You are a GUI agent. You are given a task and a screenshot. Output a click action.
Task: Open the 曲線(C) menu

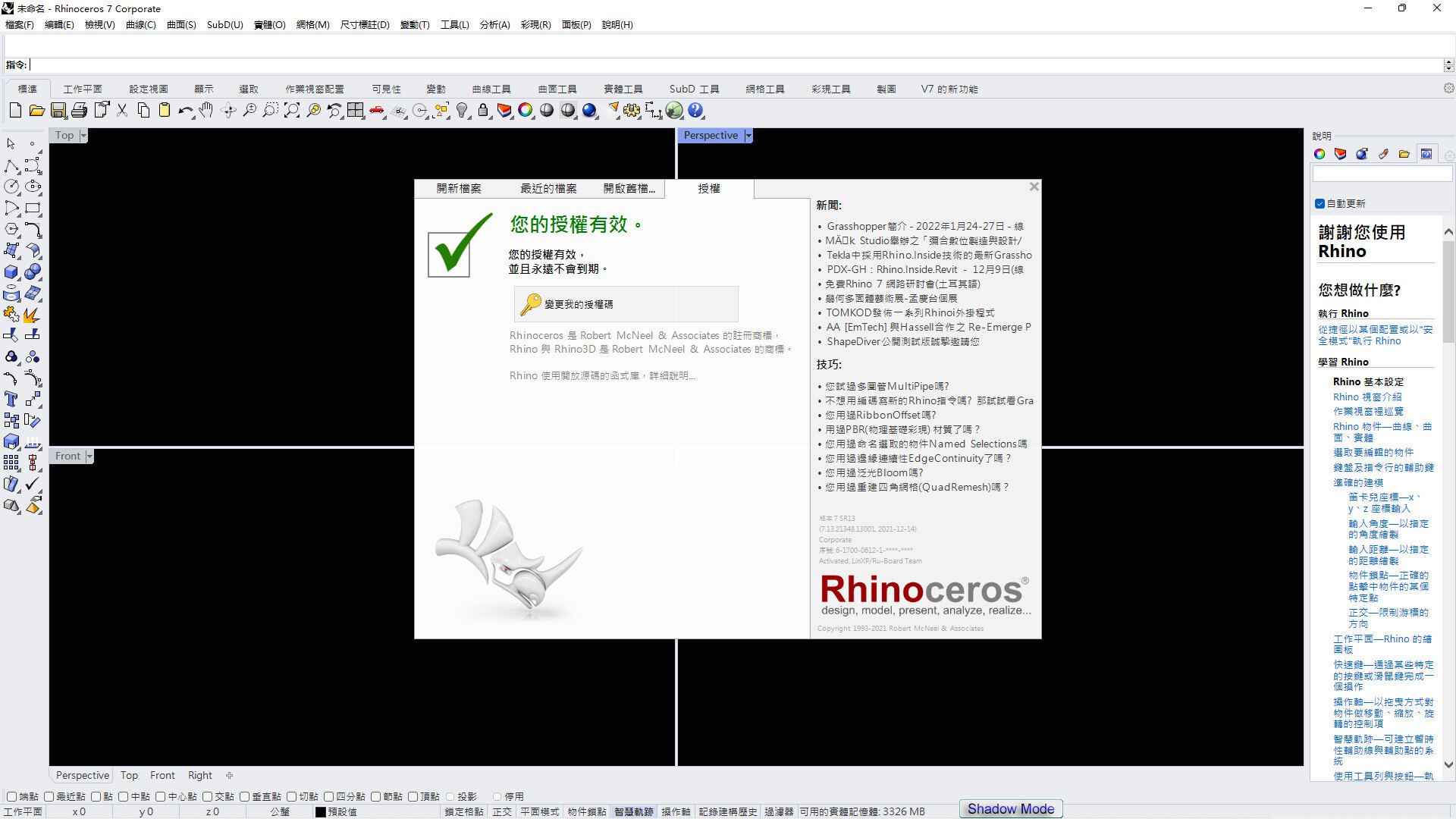(140, 25)
